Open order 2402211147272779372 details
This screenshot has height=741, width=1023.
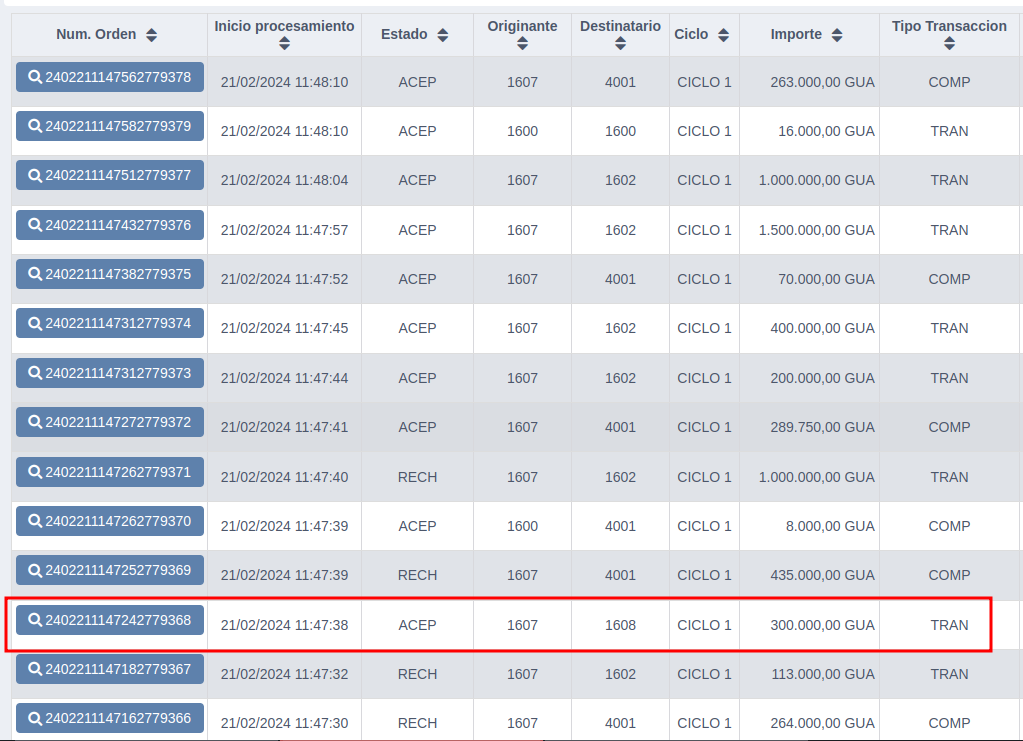[x=110, y=422]
